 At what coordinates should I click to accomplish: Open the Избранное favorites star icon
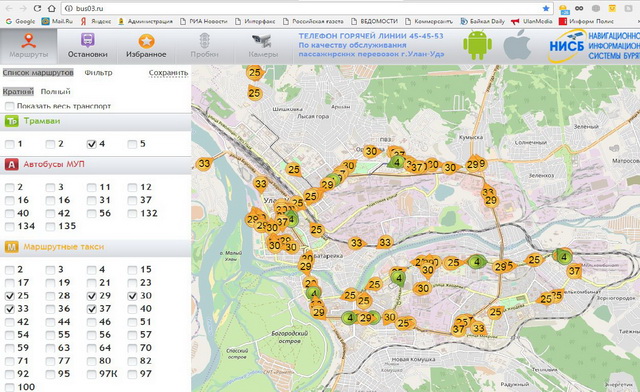146,41
